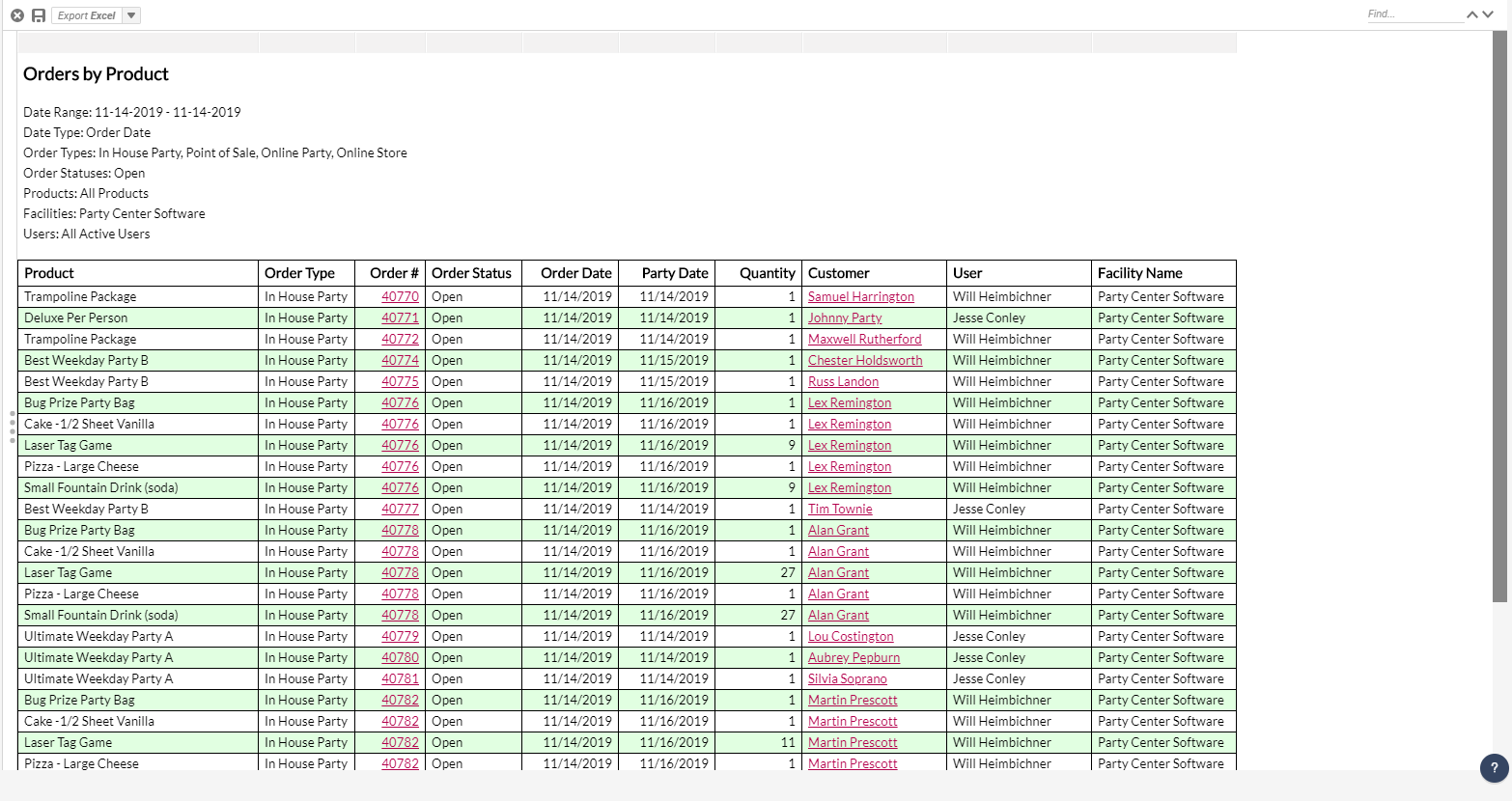The height and width of the screenshot is (801, 1512).
Task: Click the Order Statuses: Open line
Action: (84, 173)
